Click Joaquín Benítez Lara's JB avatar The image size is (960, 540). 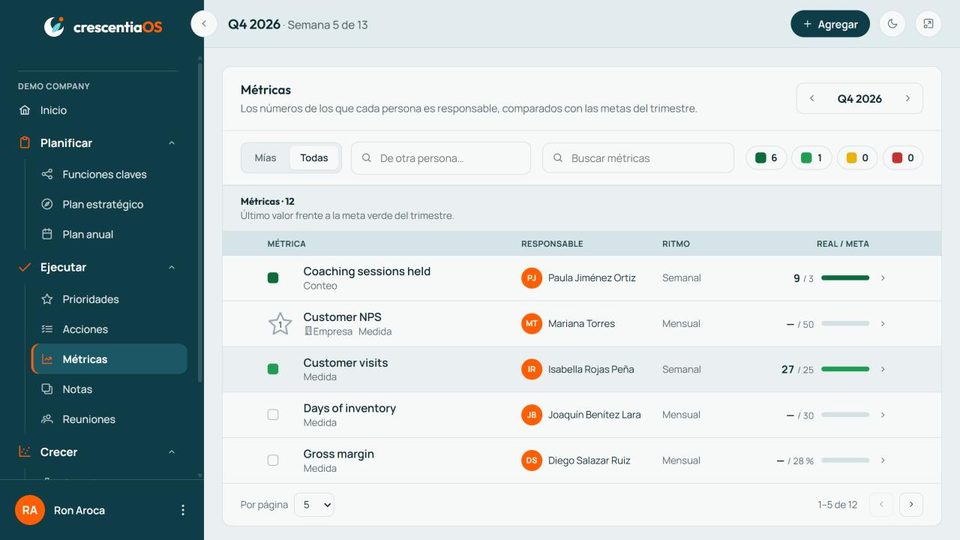(x=531, y=415)
